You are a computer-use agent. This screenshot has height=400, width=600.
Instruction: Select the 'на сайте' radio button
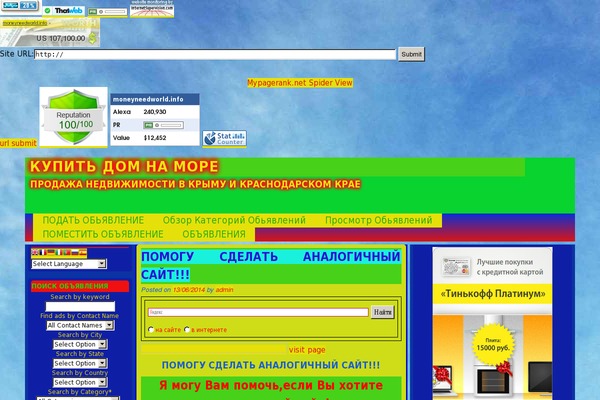(x=151, y=330)
